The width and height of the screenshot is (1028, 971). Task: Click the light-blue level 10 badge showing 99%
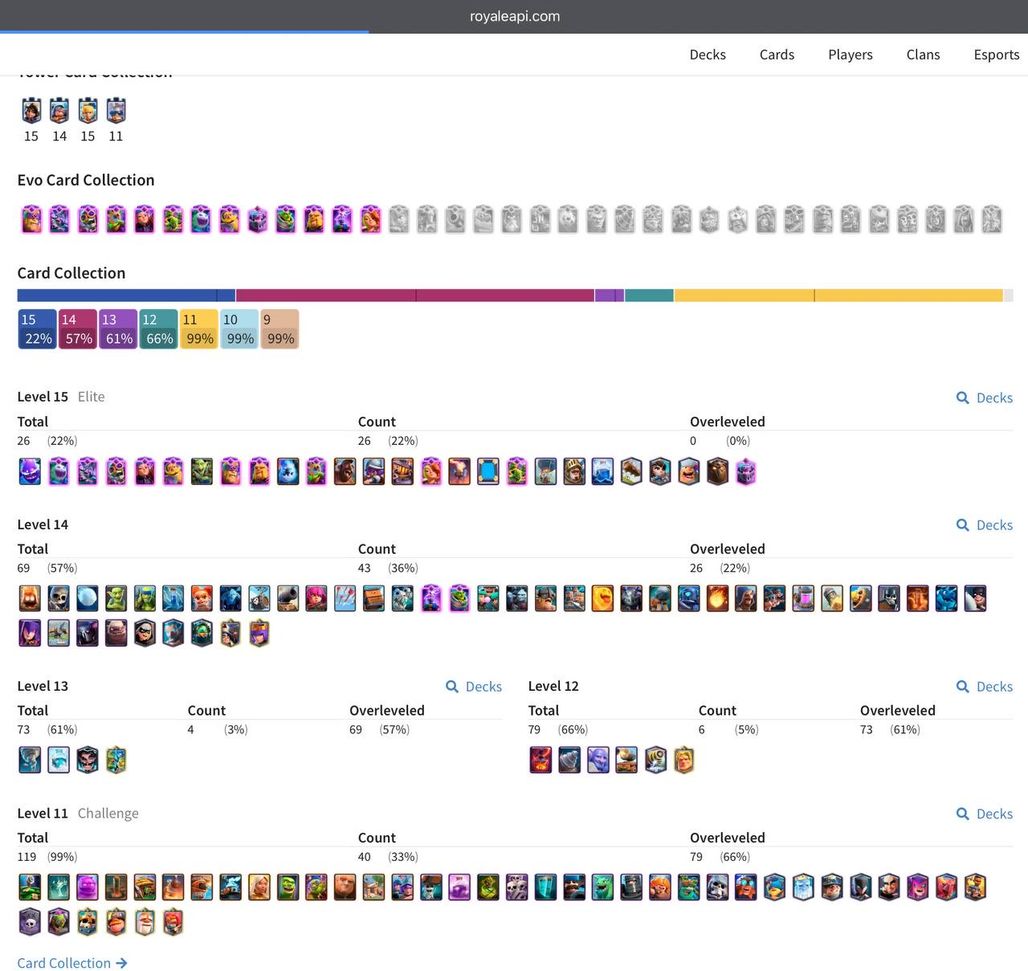point(239,329)
